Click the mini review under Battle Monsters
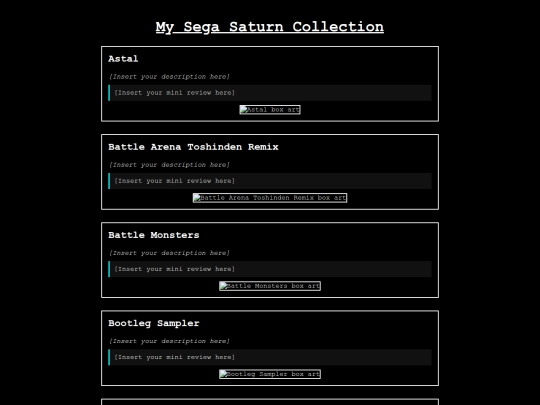Image resolution: width=540 pixels, height=405 pixels. point(270,269)
